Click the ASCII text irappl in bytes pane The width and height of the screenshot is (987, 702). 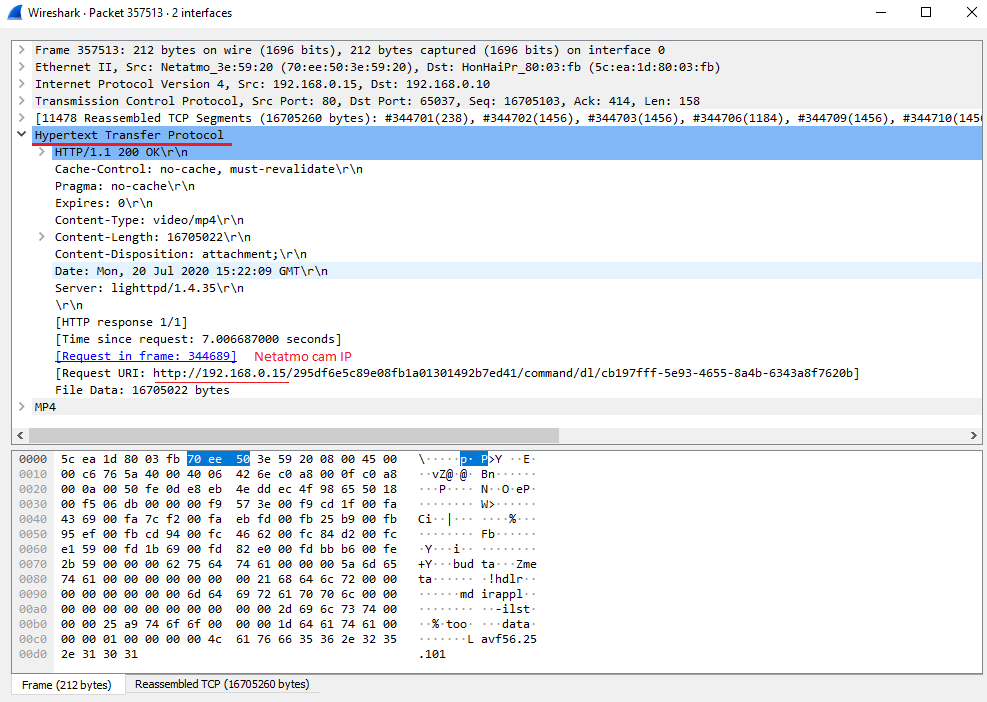[x=502, y=594]
